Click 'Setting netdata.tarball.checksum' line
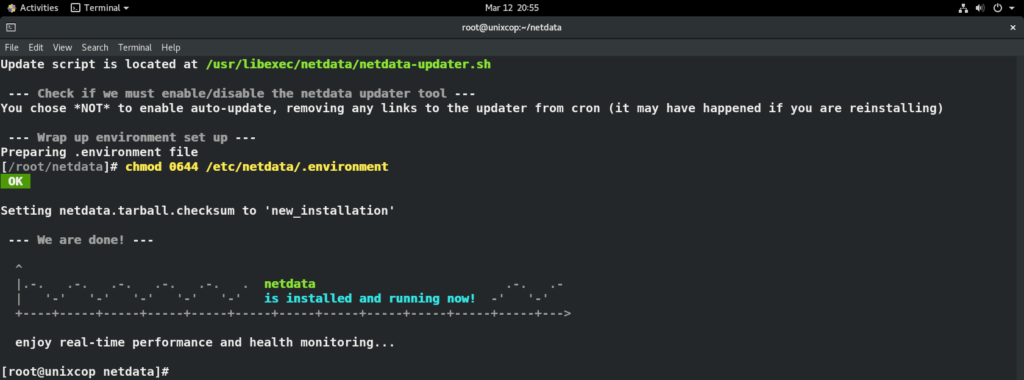Viewport: 1024px width, 380px height. click(198, 211)
